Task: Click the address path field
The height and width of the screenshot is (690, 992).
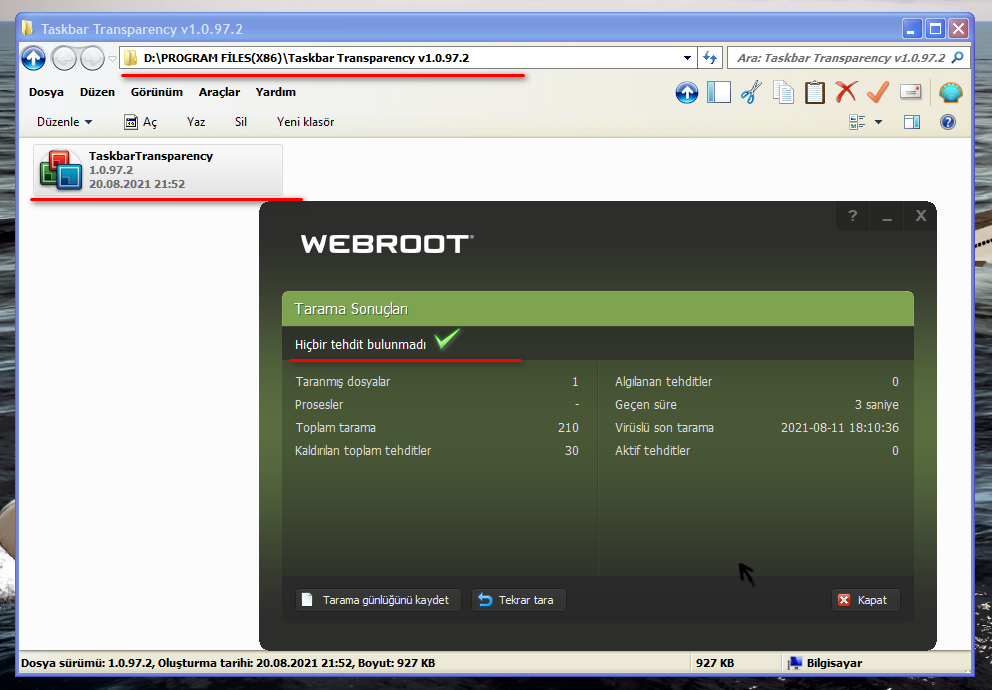Action: point(408,58)
